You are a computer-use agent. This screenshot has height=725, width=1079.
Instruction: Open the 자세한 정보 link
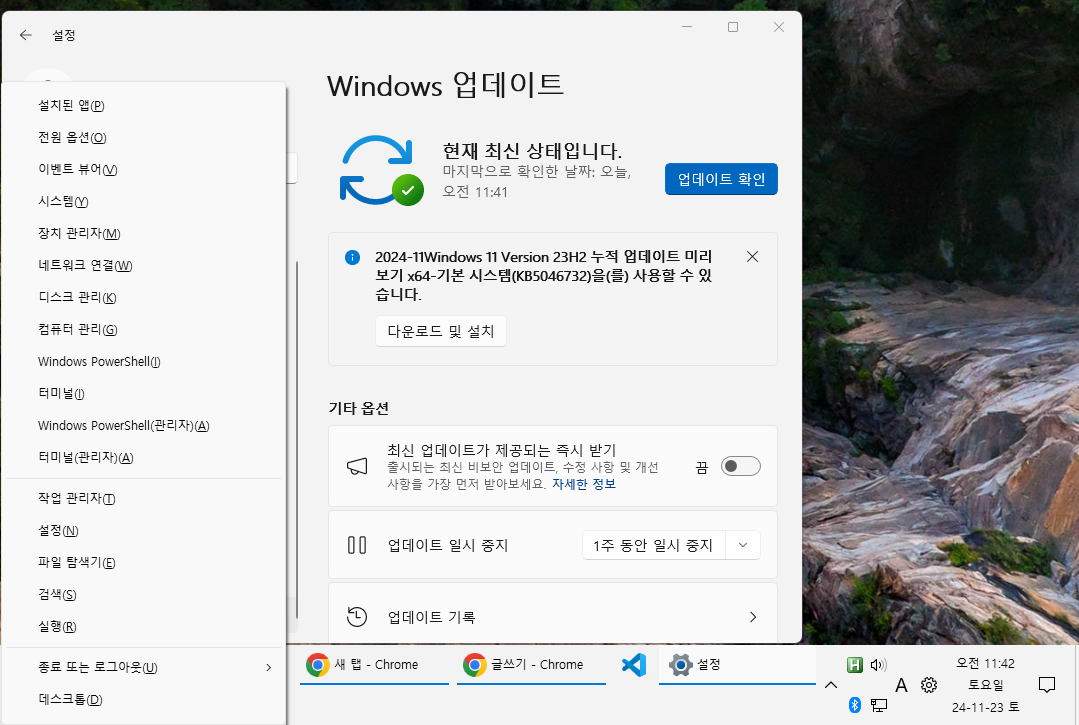click(x=584, y=484)
